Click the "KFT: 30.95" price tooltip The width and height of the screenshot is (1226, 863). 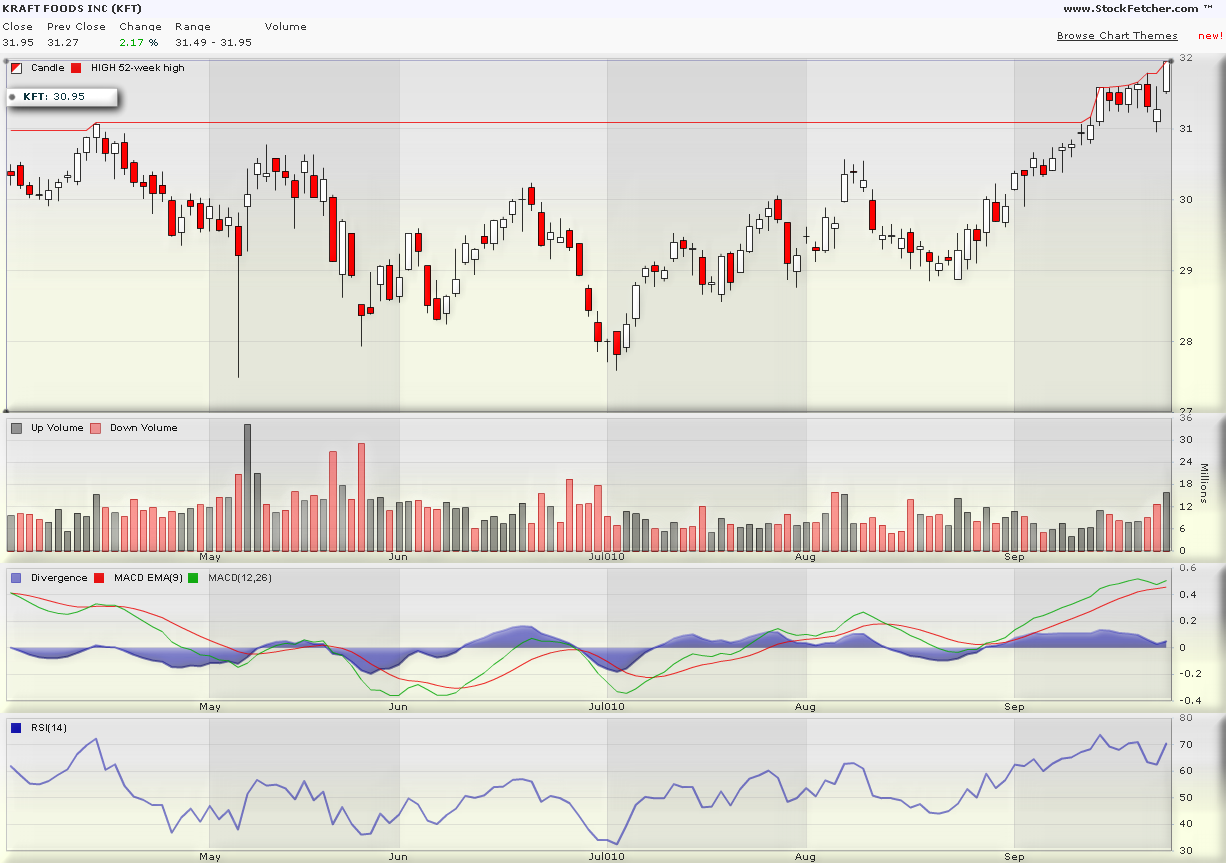[62, 97]
